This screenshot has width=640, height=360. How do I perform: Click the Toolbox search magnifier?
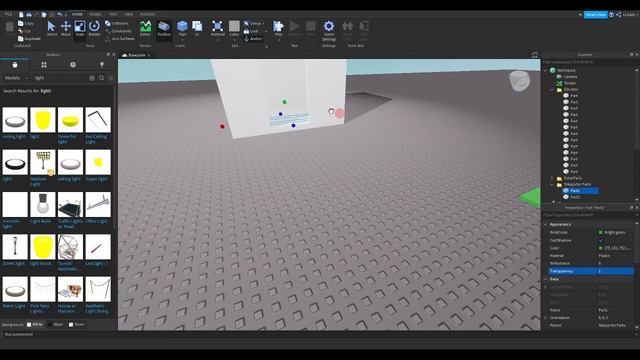tap(101, 78)
